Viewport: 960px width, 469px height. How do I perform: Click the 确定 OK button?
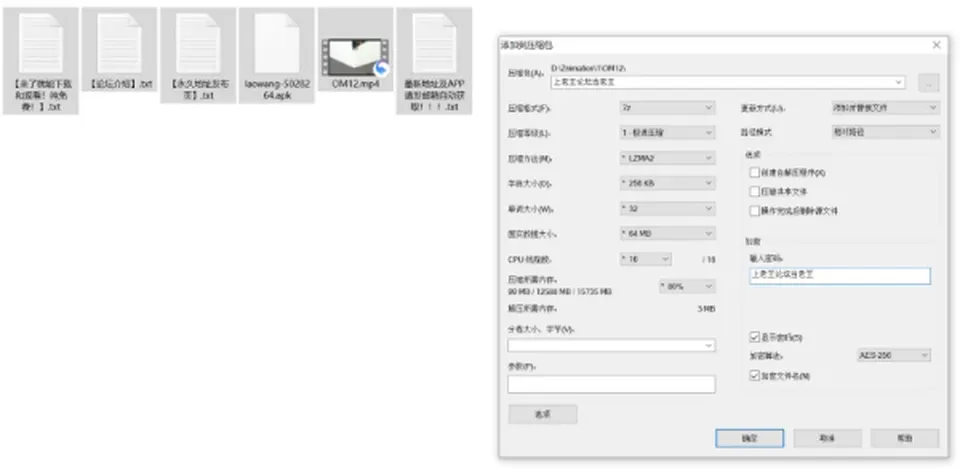coord(749,438)
